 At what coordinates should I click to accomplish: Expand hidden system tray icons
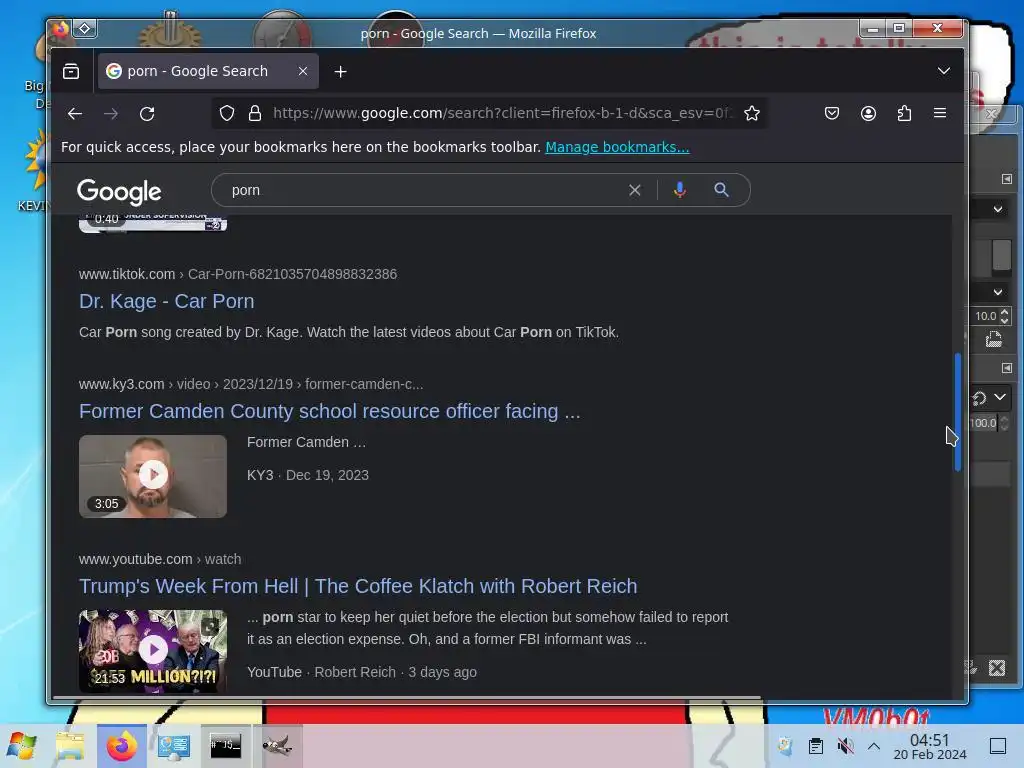tap(874, 746)
